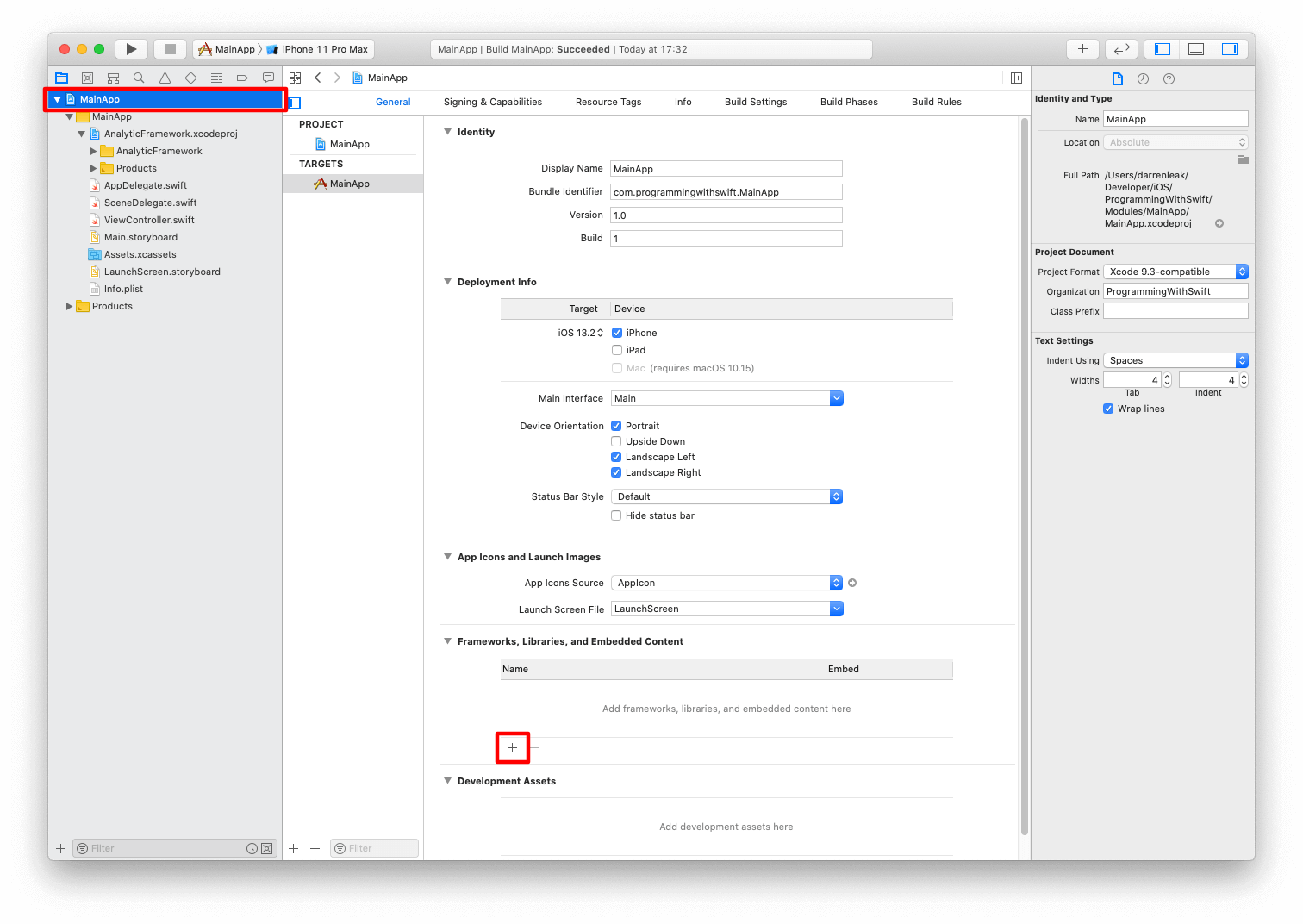
Task: Go back in editor history
Action: click(318, 78)
